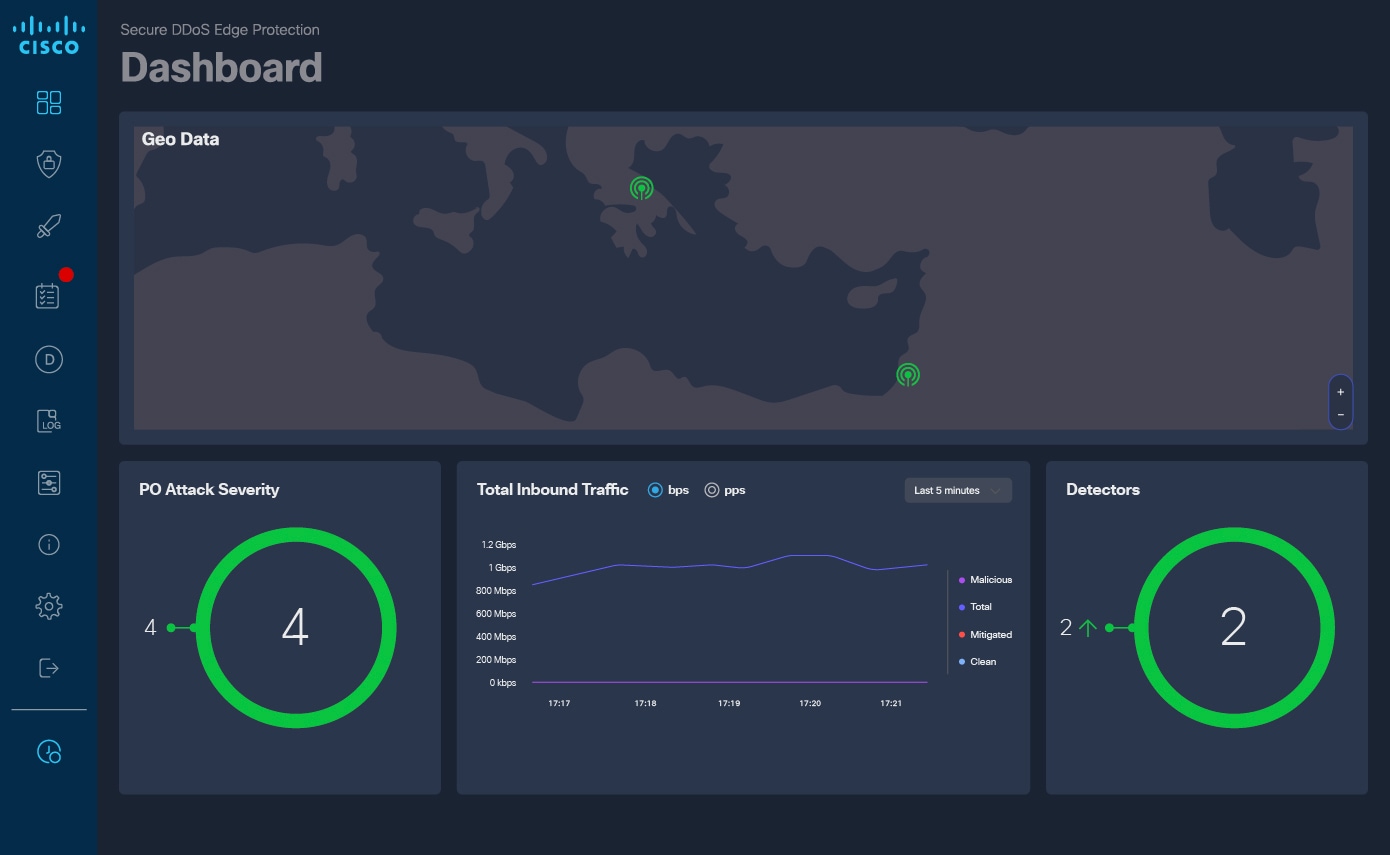Open the rocket icon in sidebar
The image size is (1390, 855).
point(49,227)
